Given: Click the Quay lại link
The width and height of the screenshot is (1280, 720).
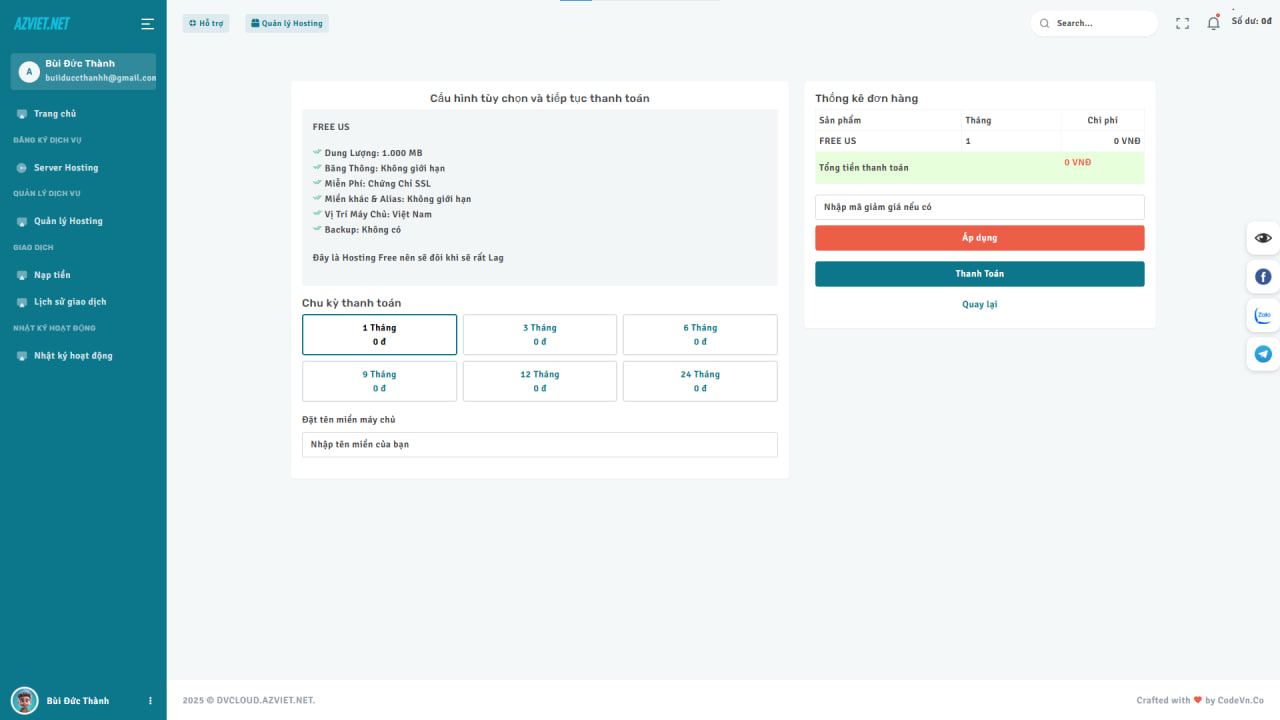Looking at the screenshot, I should pyautogui.click(x=979, y=304).
